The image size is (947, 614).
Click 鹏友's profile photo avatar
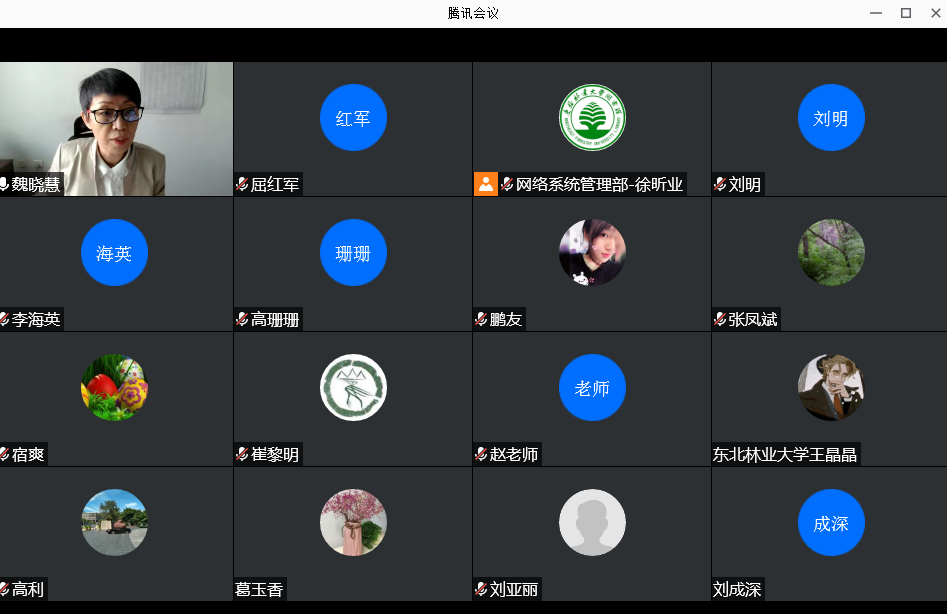pyautogui.click(x=592, y=253)
